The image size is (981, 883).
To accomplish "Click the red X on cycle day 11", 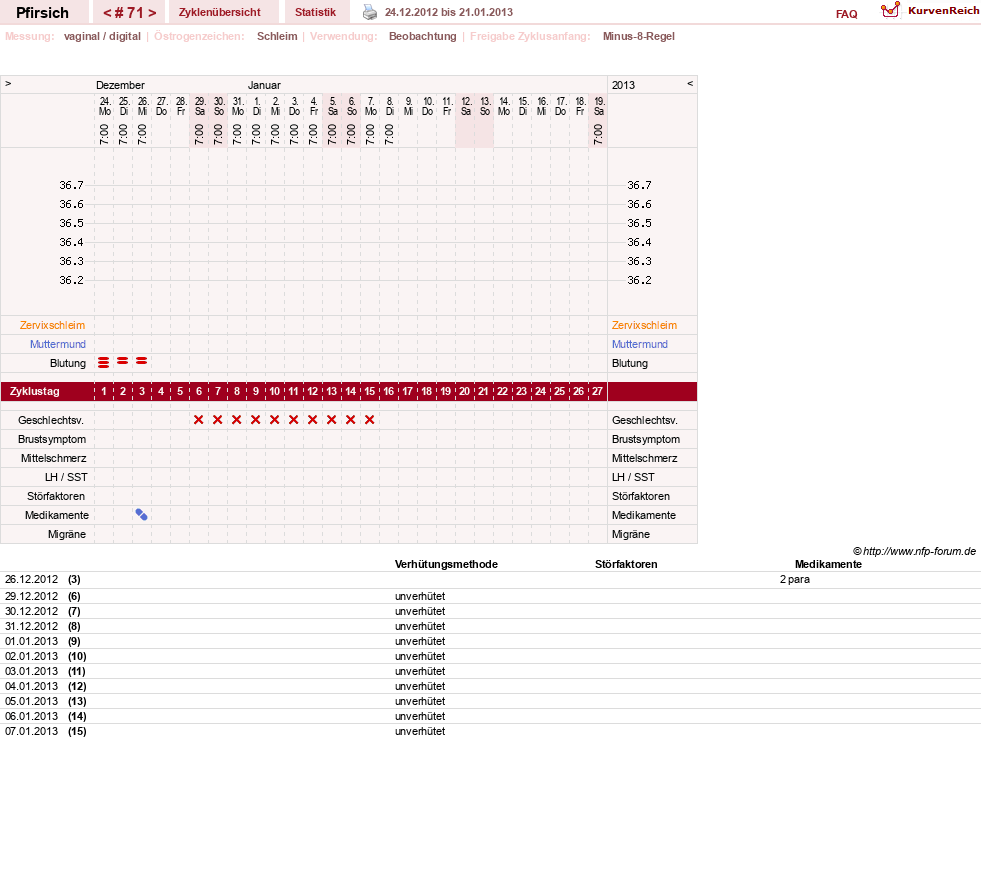I will pos(293,420).
